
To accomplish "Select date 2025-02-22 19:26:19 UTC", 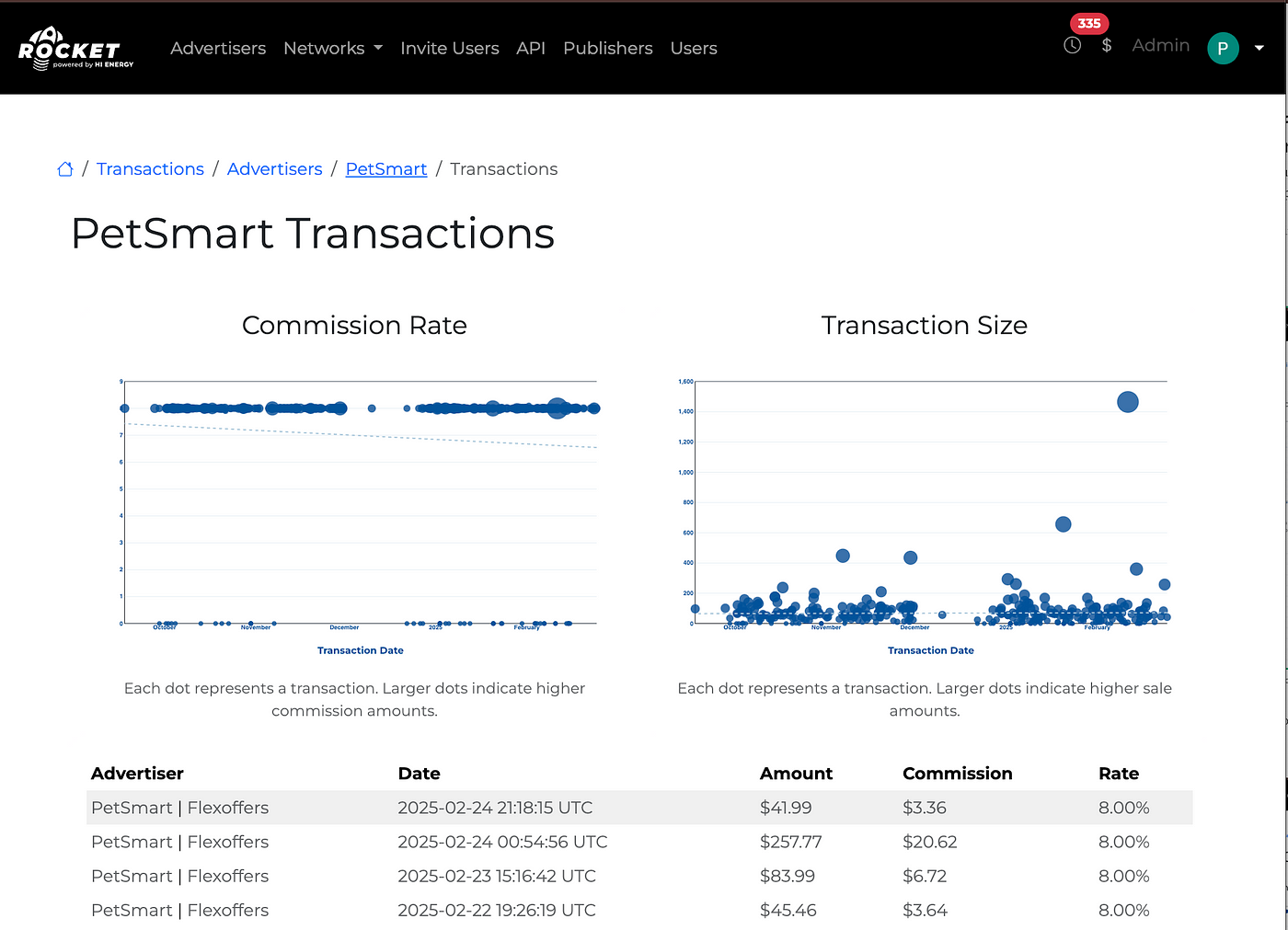I will click(x=497, y=910).
